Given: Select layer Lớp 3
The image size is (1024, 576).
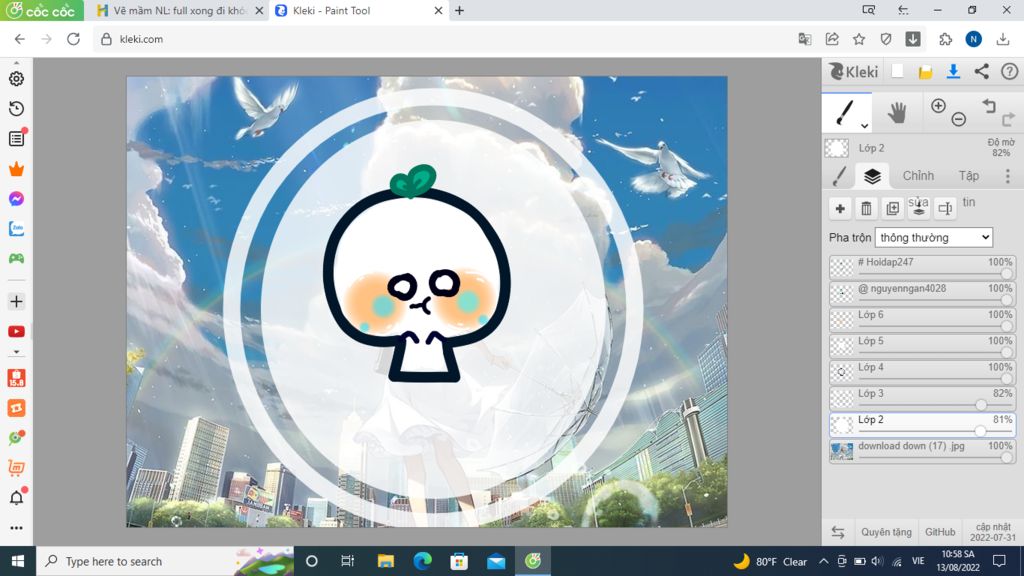Looking at the screenshot, I should tap(922, 398).
